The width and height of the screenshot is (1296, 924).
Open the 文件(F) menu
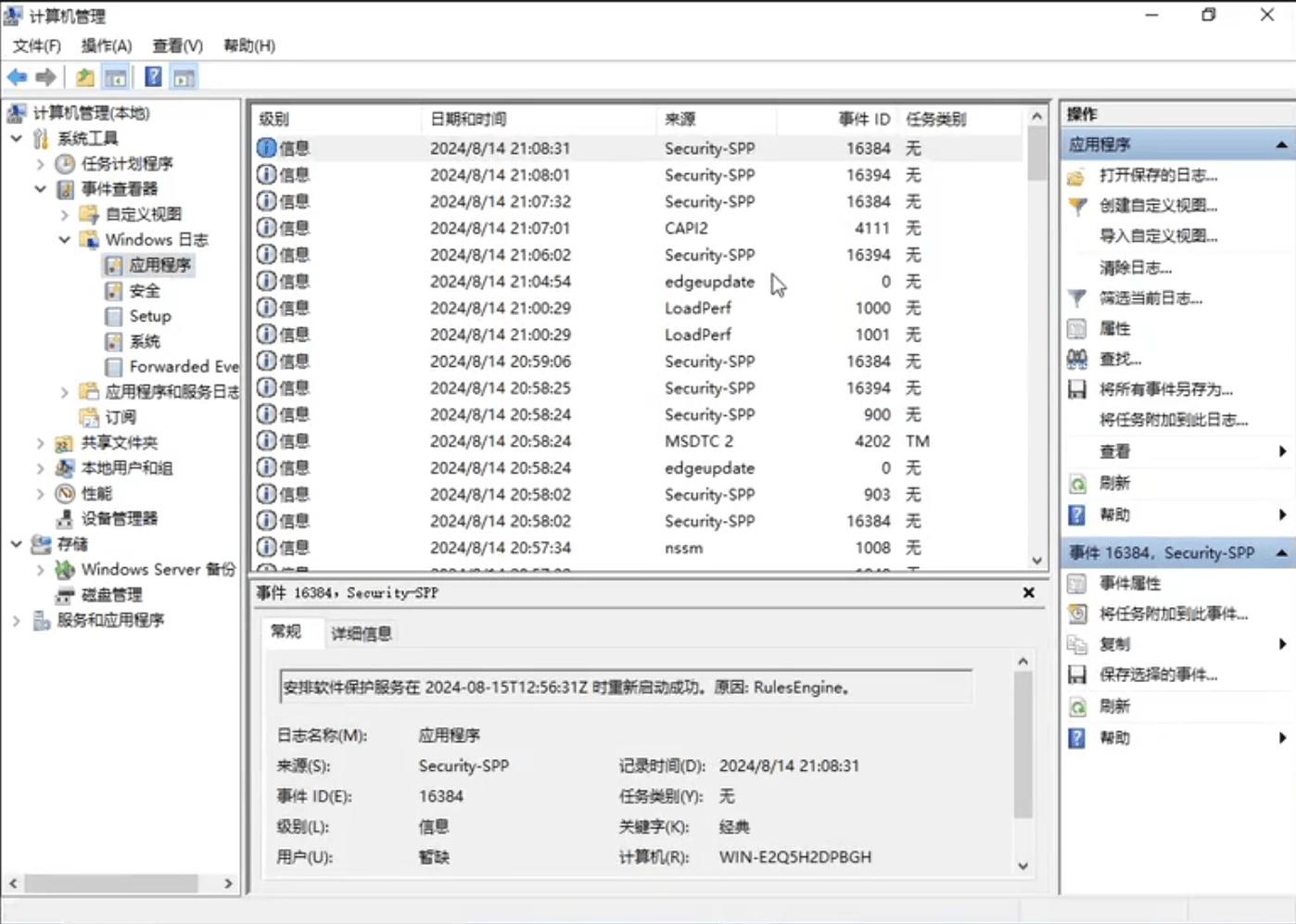pos(37,45)
